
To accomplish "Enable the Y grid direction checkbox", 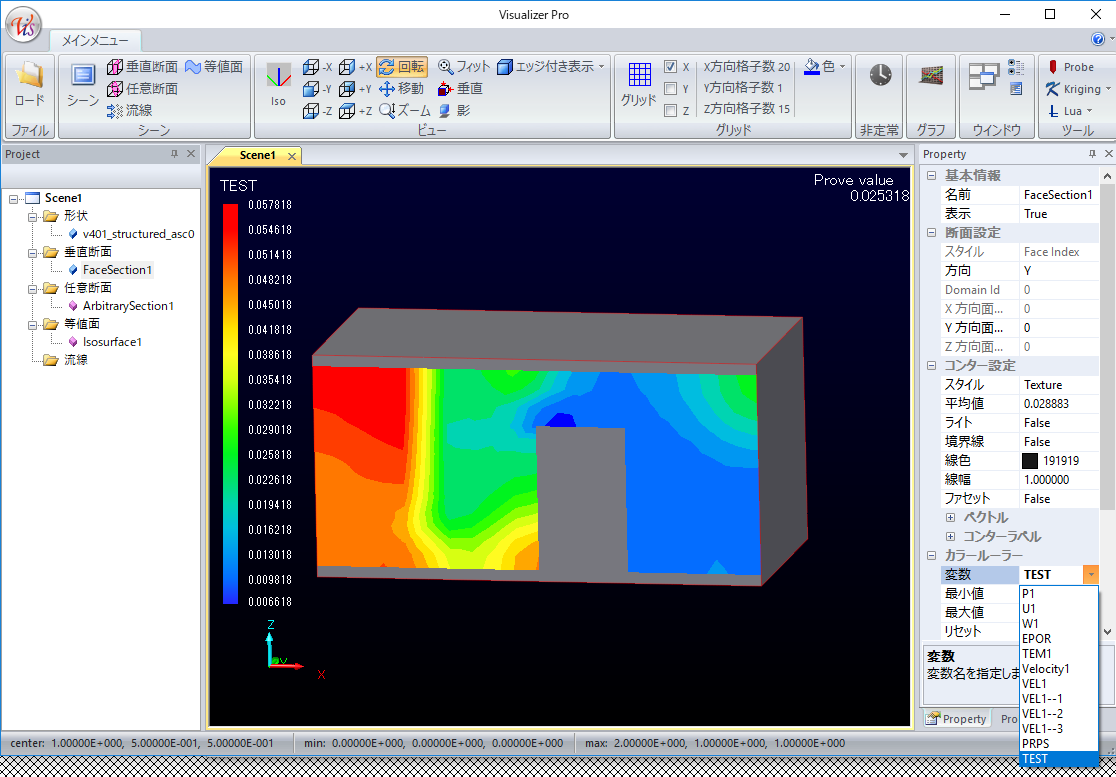I will coord(671,89).
